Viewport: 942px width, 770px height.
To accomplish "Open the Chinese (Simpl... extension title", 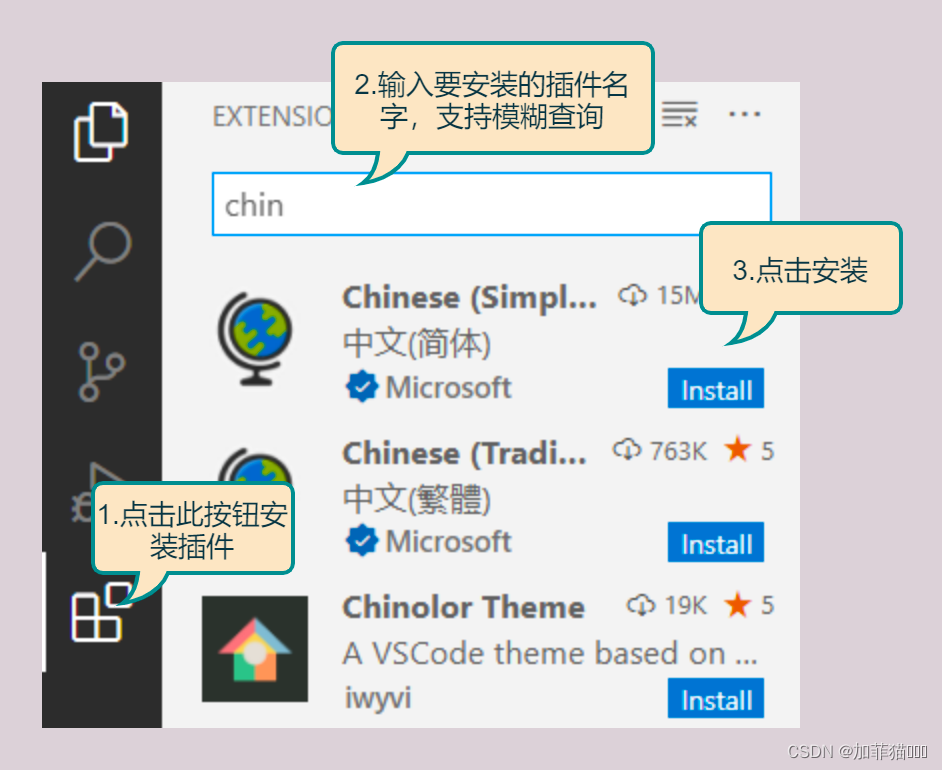I will [x=469, y=298].
